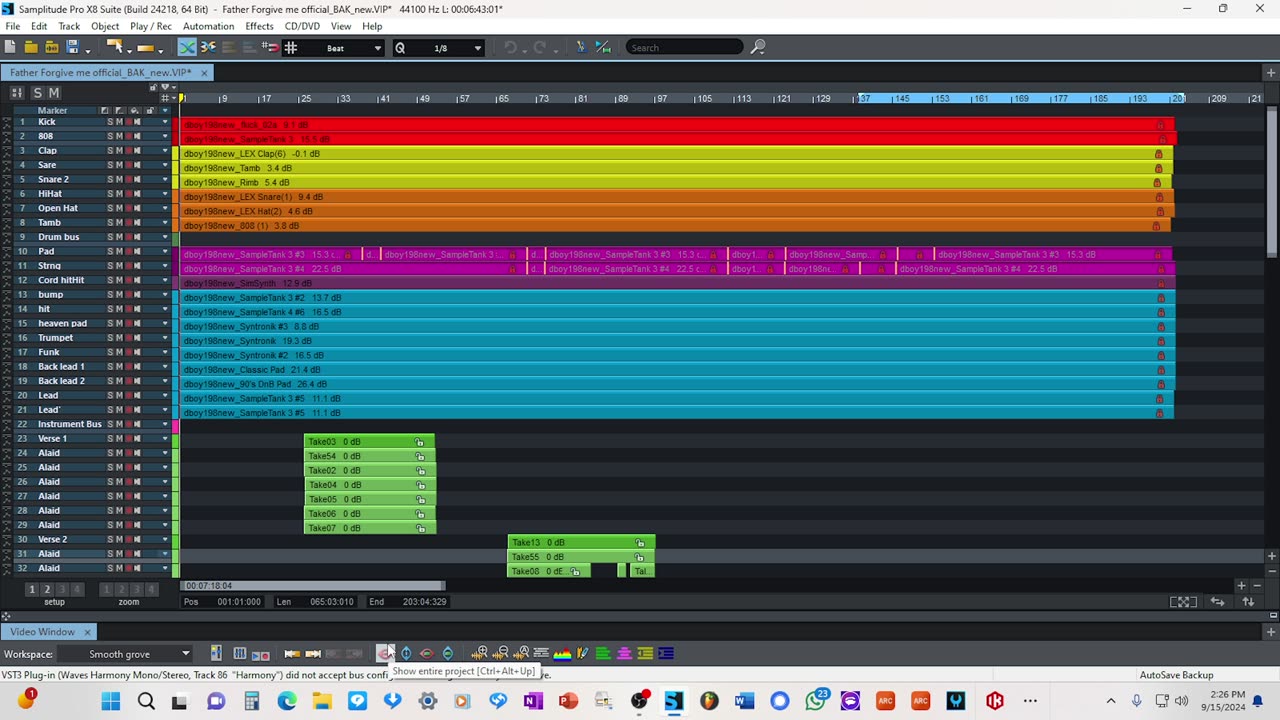The width and height of the screenshot is (1280, 720).
Task: Mute the Drum bus track
Action: coord(119,237)
